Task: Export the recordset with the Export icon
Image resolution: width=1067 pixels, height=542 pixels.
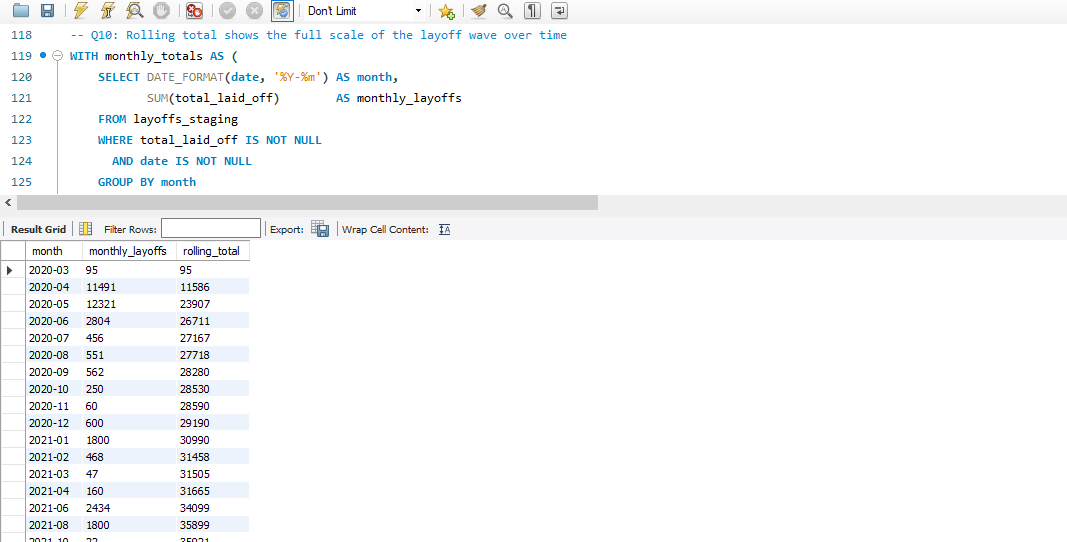Action: point(320,229)
